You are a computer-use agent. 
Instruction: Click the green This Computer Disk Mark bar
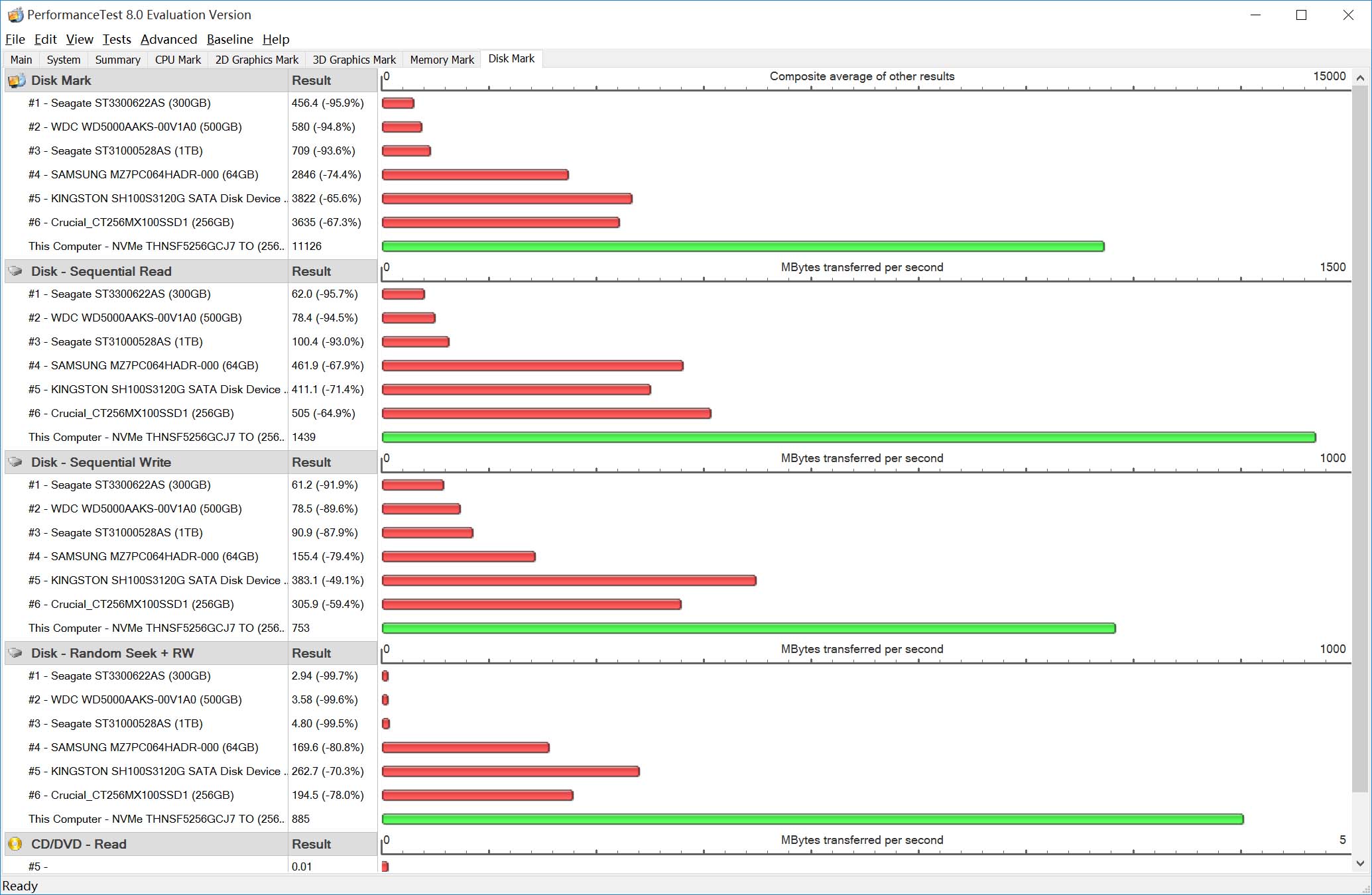(743, 247)
